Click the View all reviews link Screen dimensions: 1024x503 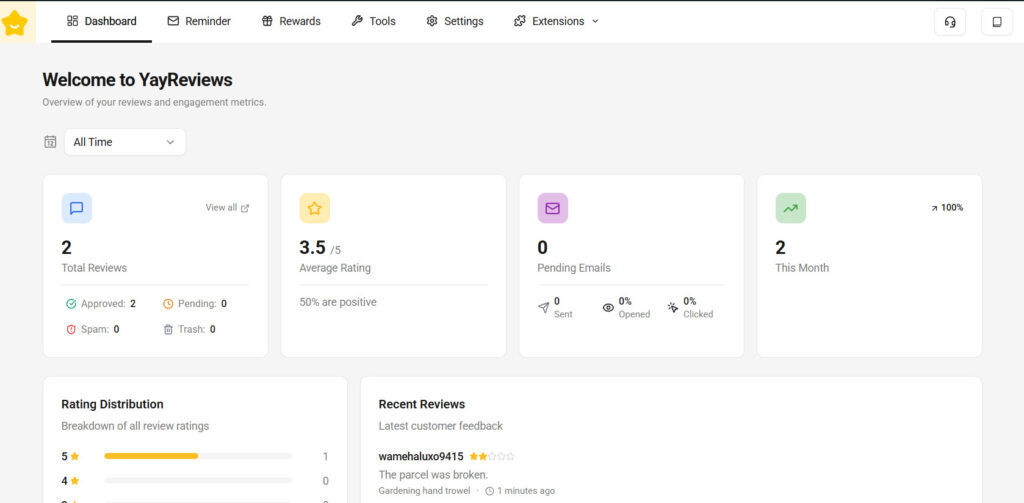coord(227,208)
